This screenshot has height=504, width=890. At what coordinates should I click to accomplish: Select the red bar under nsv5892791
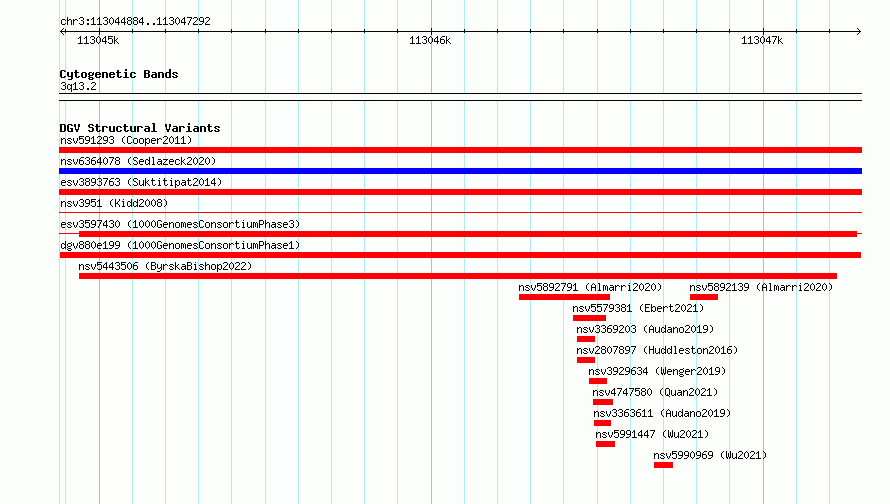[564, 297]
